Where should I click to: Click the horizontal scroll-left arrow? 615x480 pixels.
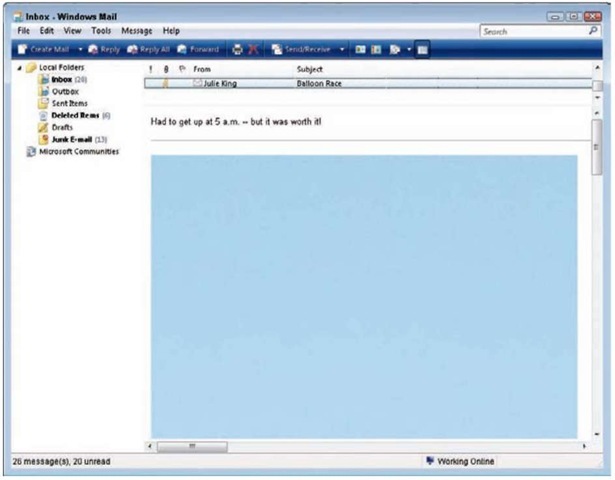pos(150,446)
